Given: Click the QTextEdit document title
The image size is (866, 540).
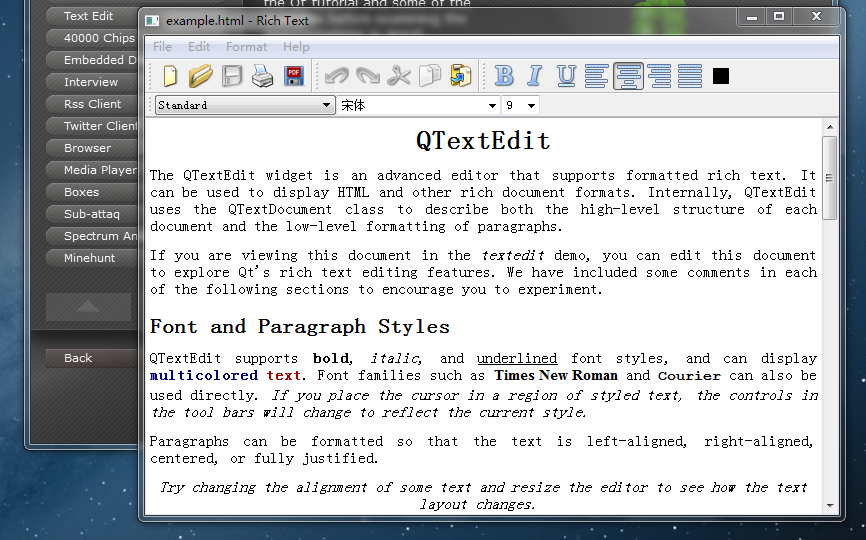Looking at the screenshot, I should point(483,141).
